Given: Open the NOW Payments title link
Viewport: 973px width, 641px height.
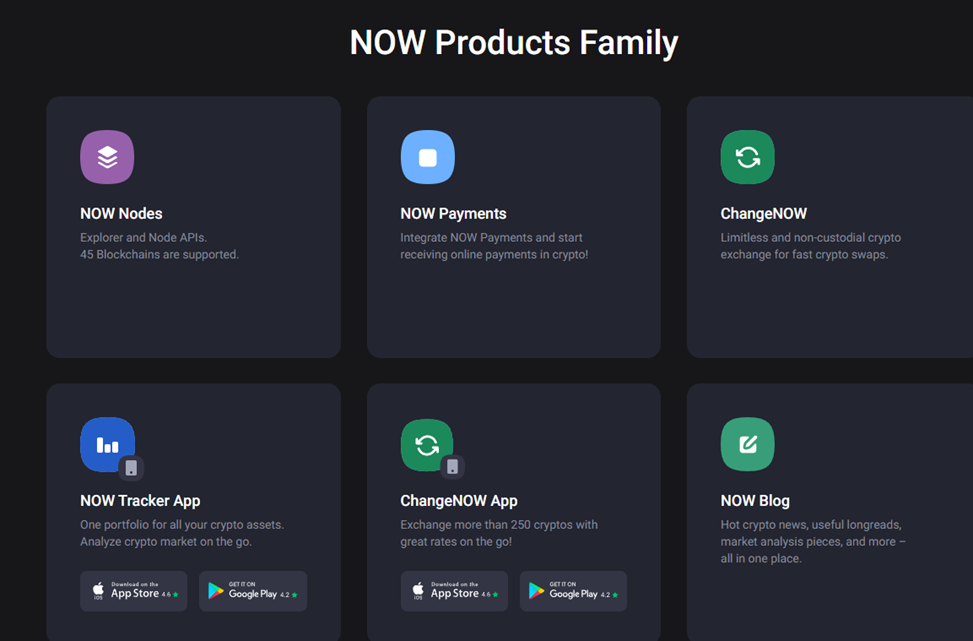Looking at the screenshot, I should coord(453,213).
